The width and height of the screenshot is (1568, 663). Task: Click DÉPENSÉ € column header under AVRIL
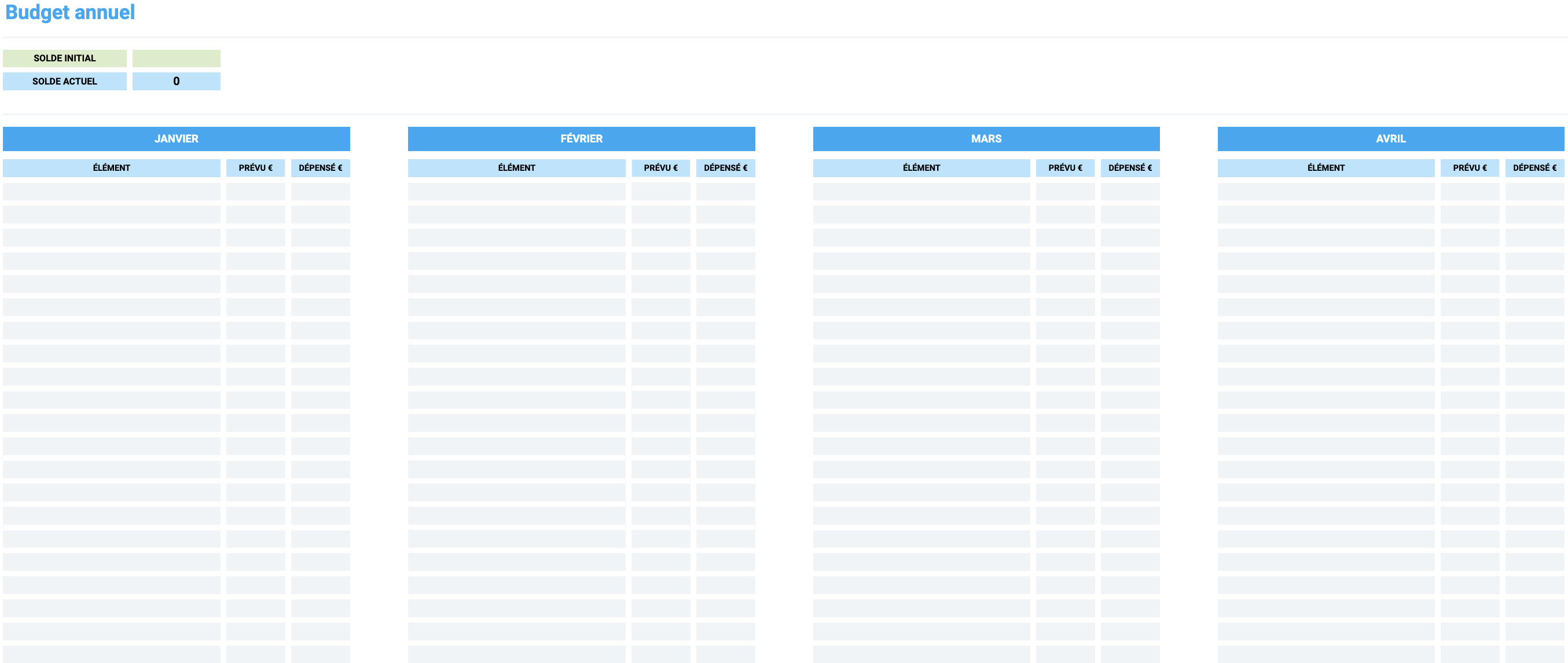pos(1535,168)
